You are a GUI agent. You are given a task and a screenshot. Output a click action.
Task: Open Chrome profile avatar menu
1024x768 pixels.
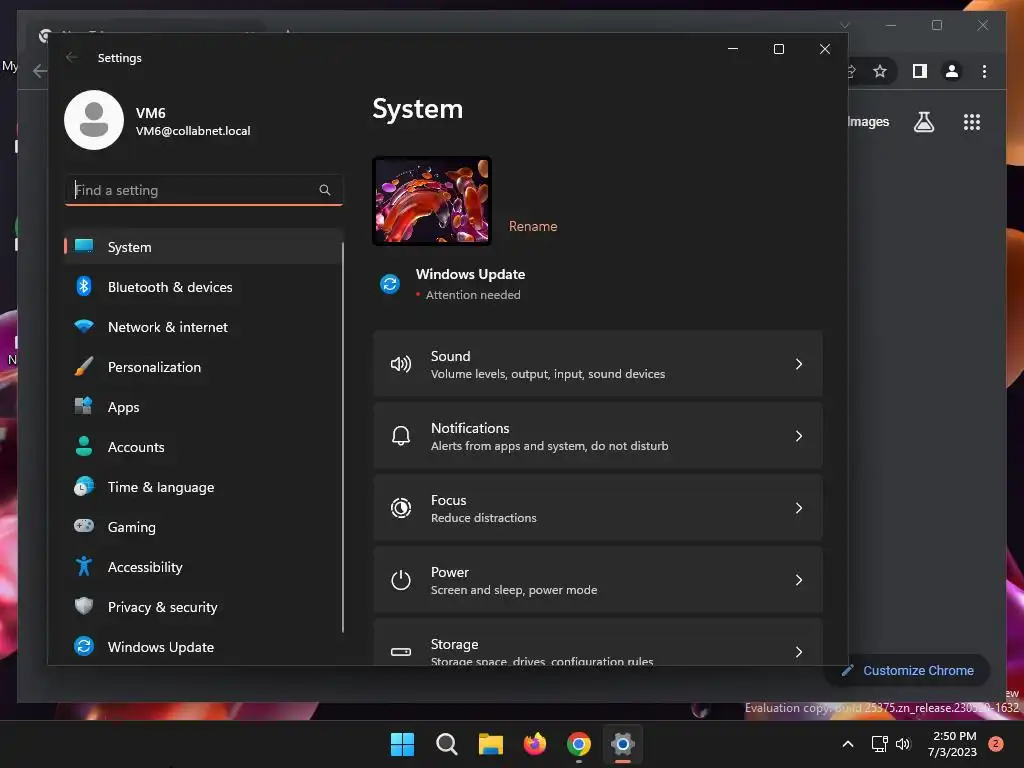(x=952, y=71)
